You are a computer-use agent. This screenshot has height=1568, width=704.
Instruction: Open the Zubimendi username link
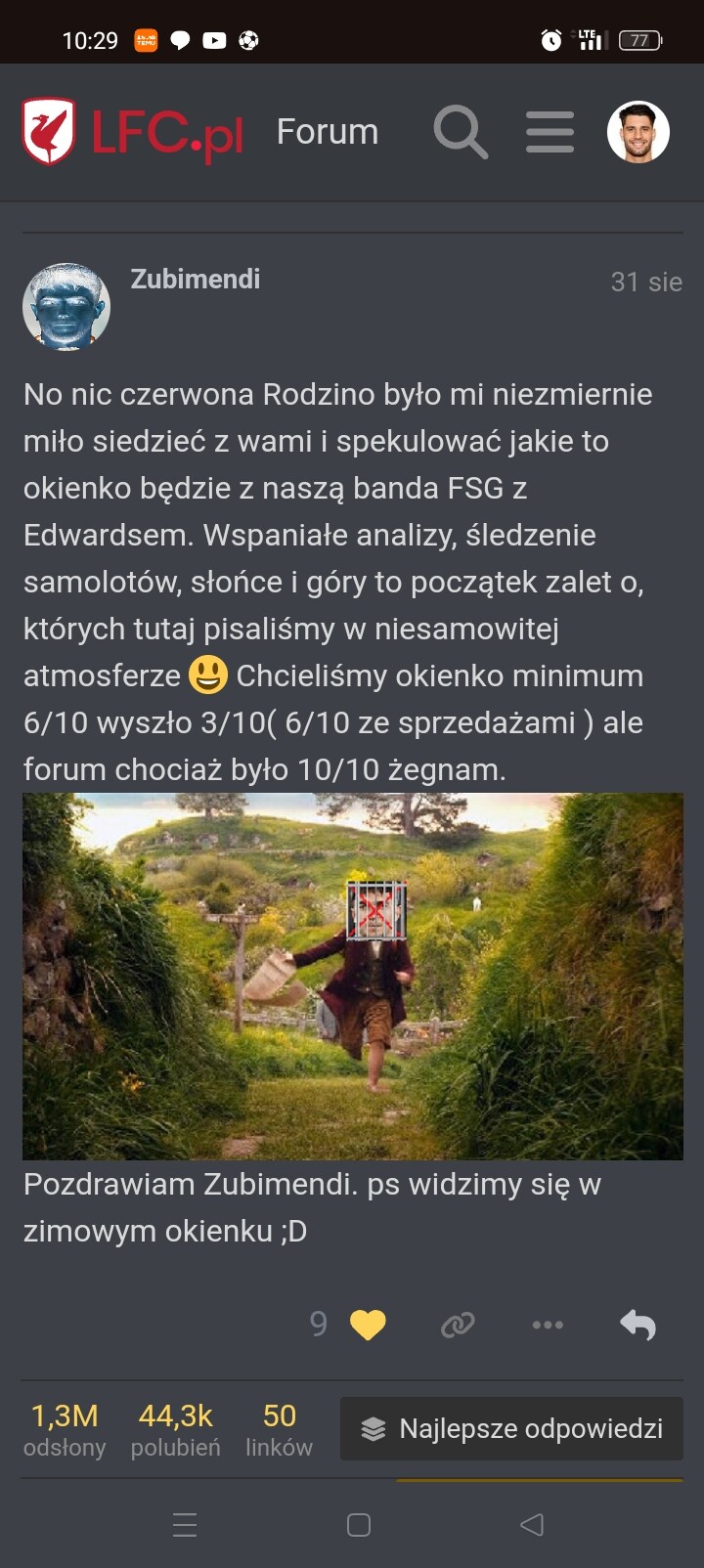point(196,279)
